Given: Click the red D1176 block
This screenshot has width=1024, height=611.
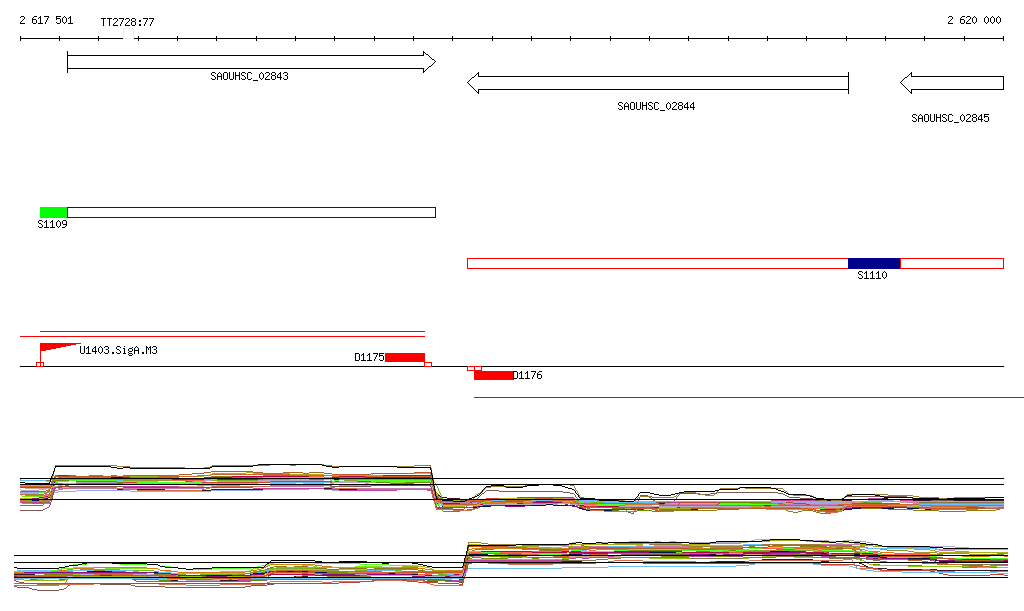Looking at the screenshot, I should coord(493,375).
